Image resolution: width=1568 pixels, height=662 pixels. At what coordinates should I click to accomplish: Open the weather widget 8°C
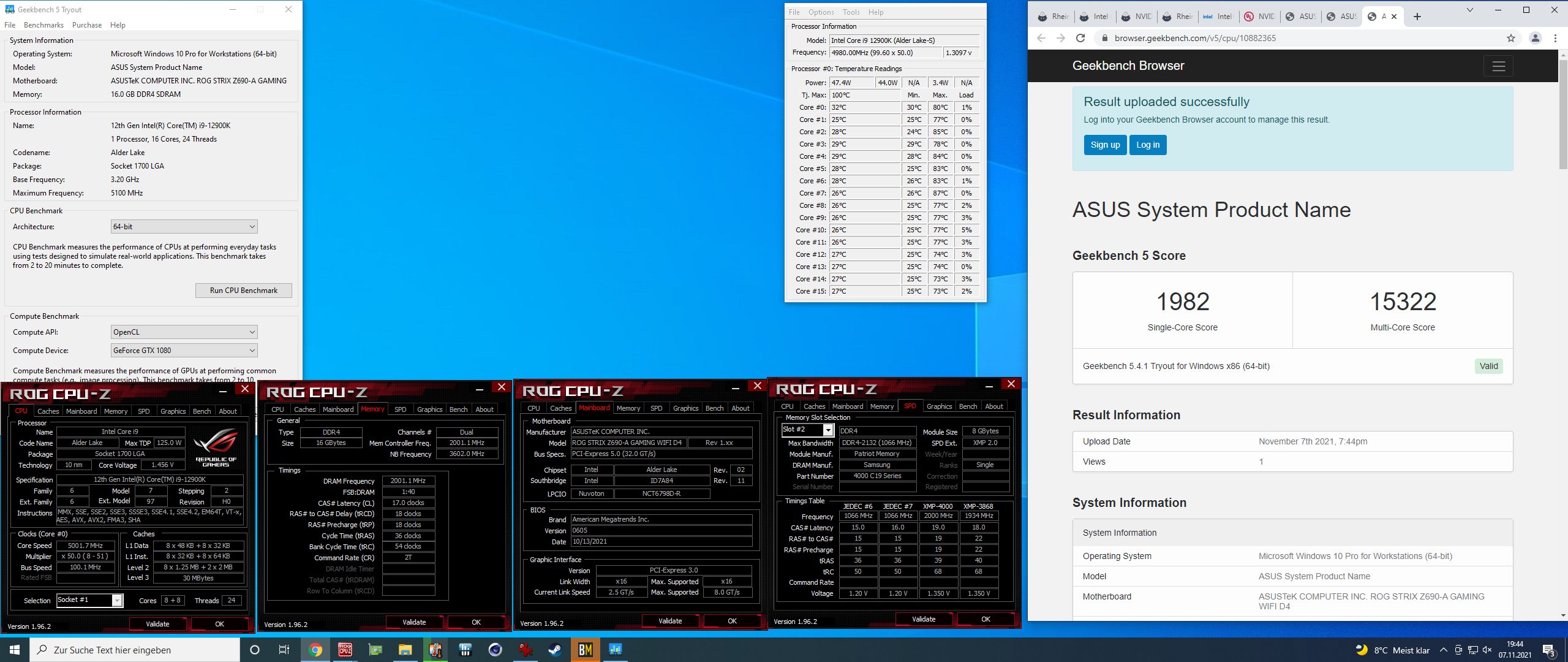[1392, 650]
